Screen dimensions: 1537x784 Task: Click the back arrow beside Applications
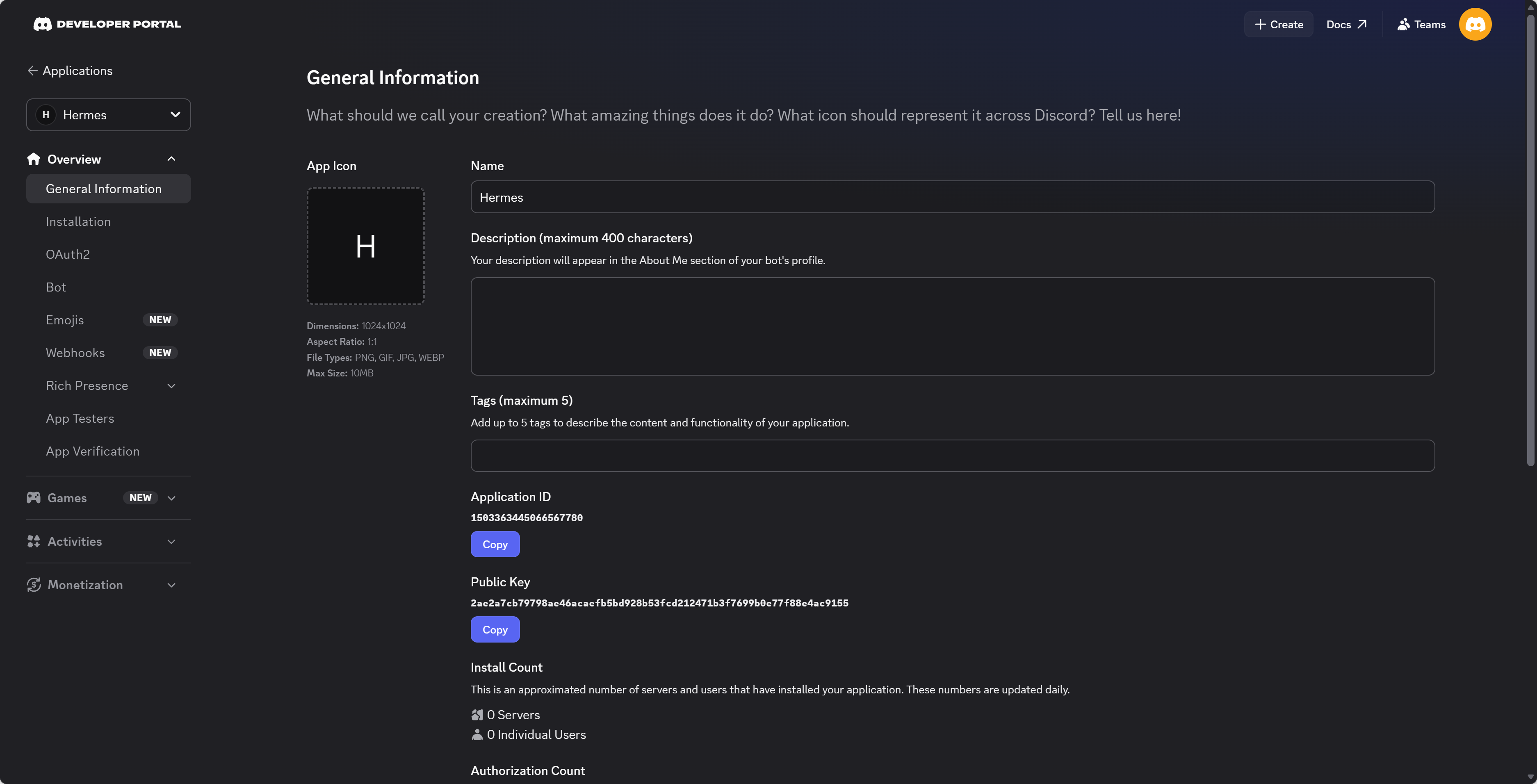[x=33, y=71]
